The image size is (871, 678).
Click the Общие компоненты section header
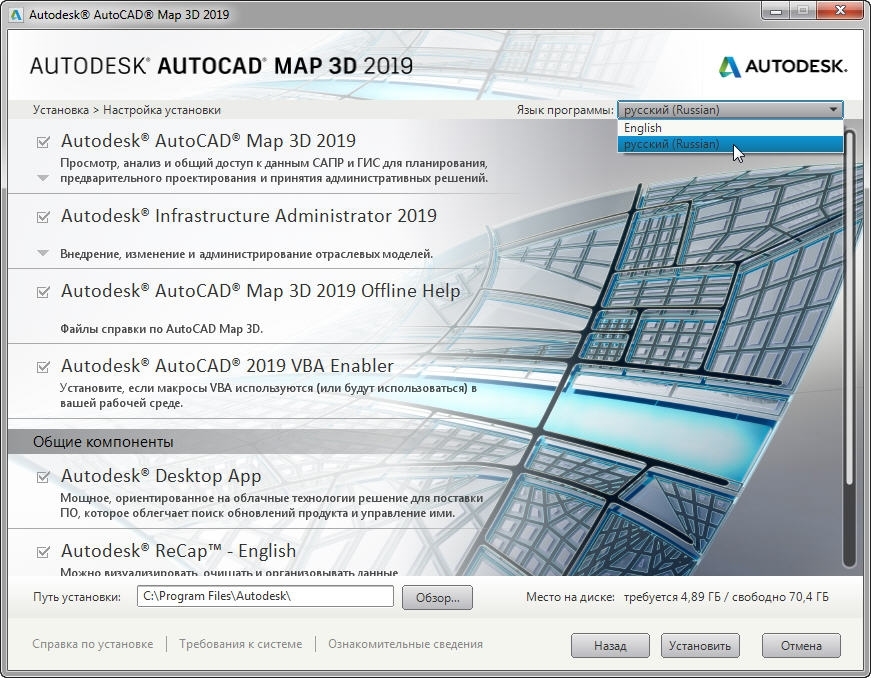103,442
